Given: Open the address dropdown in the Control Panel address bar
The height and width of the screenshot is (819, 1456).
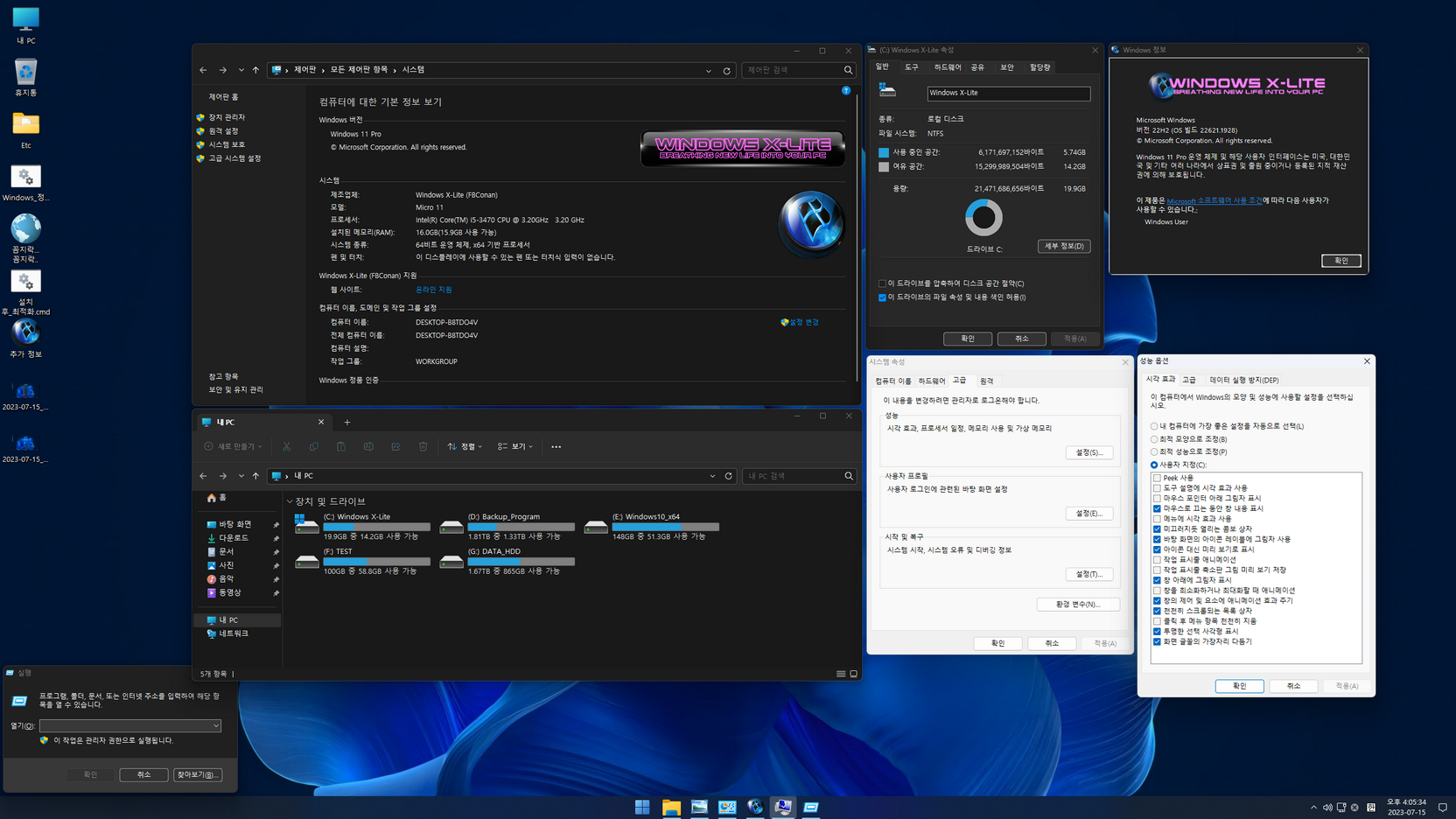Looking at the screenshot, I should point(709,70).
